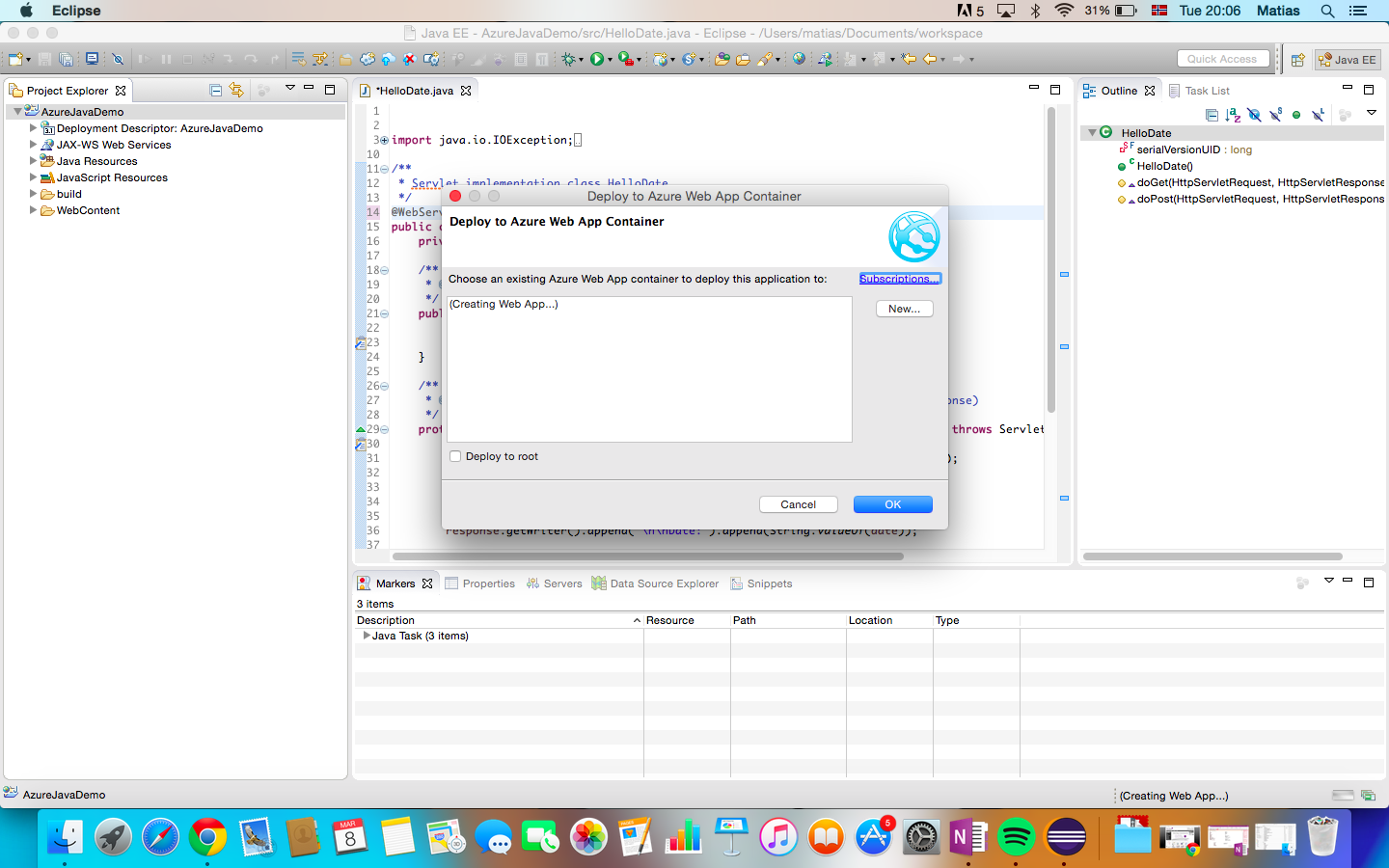The height and width of the screenshot is (868, 1389).
Task: Switch to the Servers tab
Action: click(554, 583)
